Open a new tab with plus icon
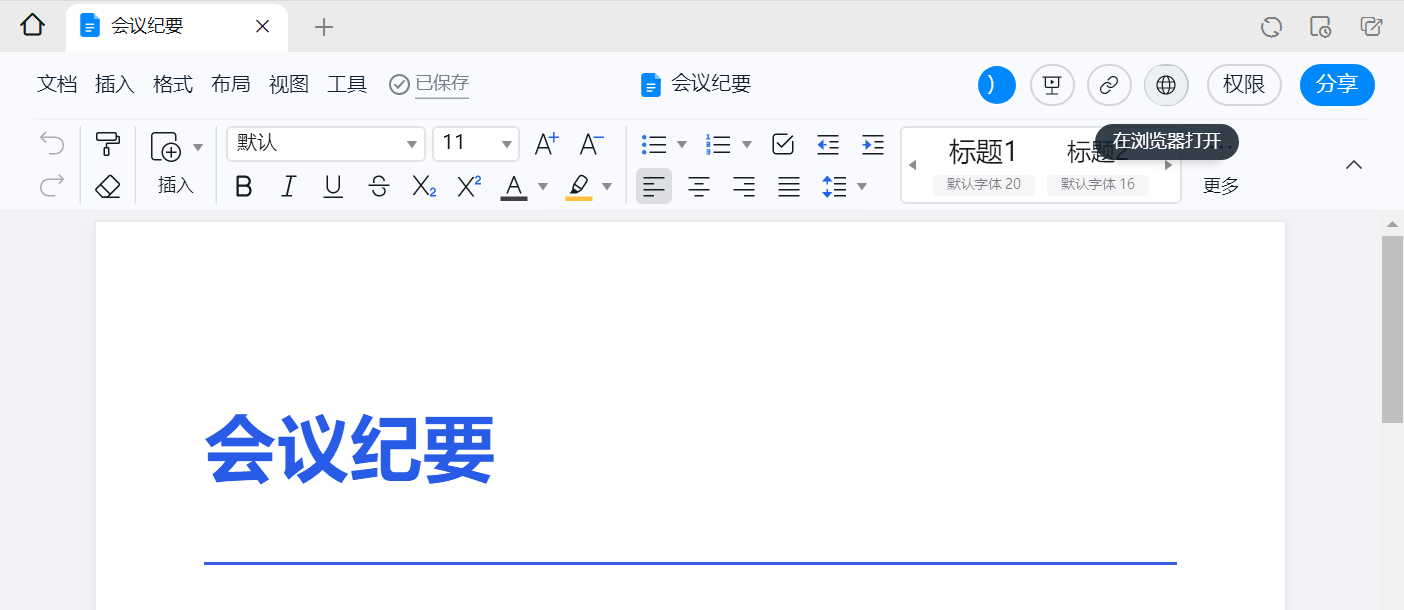Viewport: 1404px width, 610px height. pyautogui.click(x=324, y=27)
